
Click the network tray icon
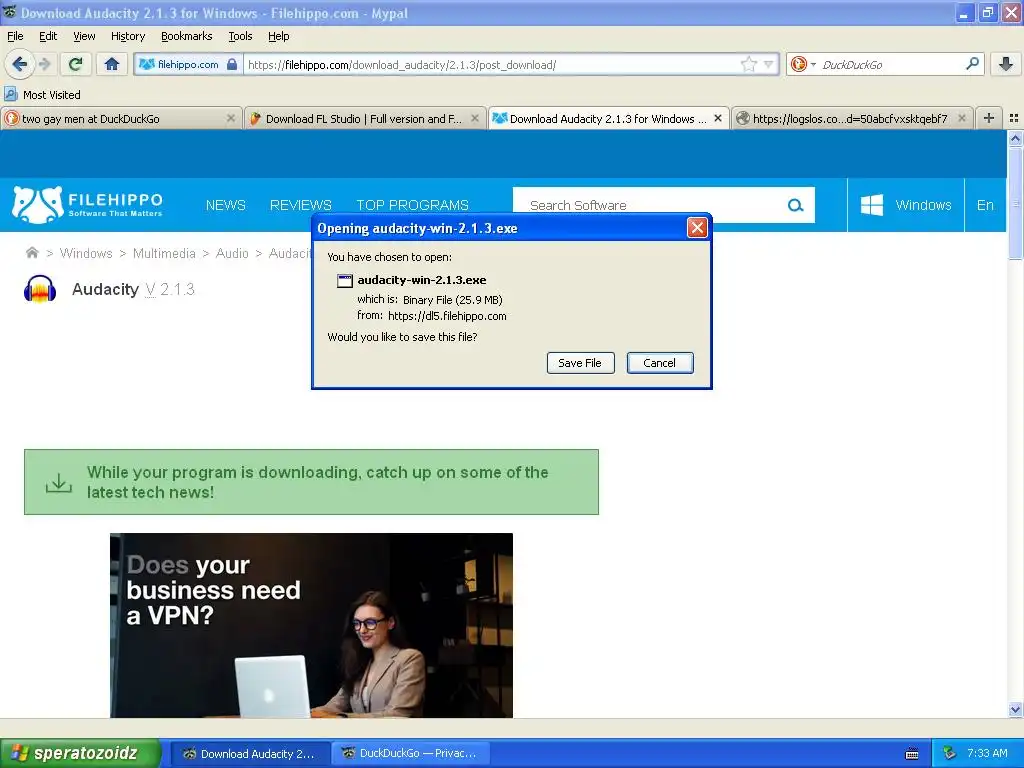(x=950, y=754)
